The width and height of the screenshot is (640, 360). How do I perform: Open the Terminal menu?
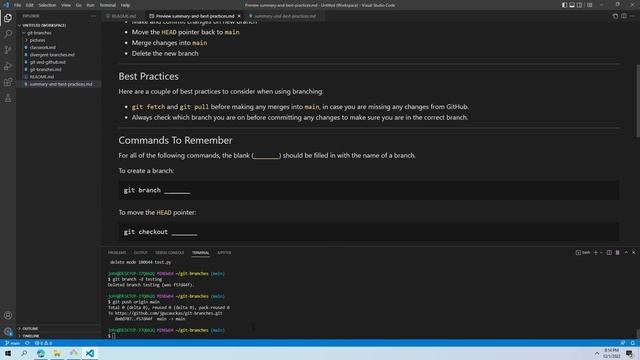(107, 5)
